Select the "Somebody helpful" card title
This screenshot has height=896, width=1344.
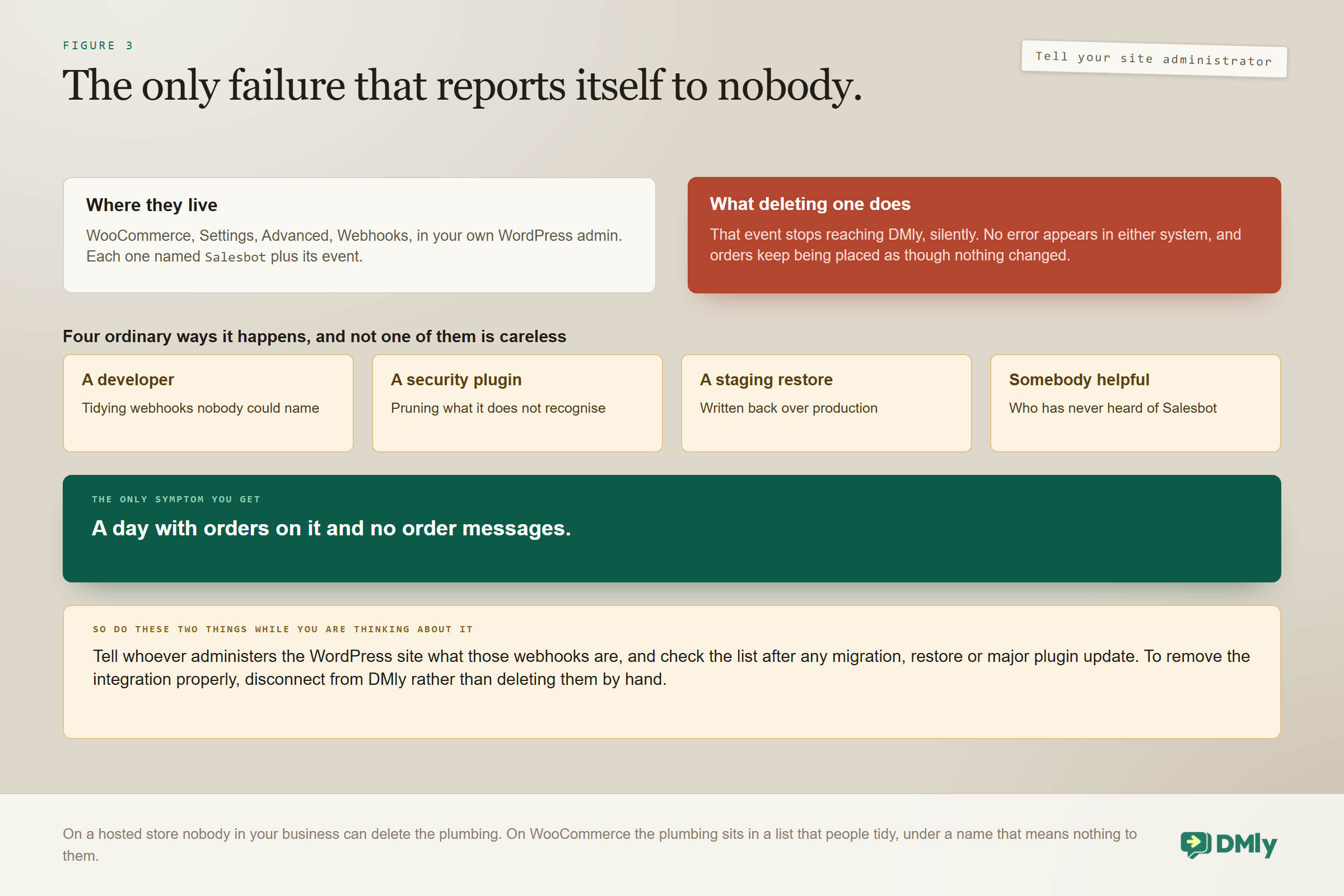pyautogui.click(x=1079, y=380)
